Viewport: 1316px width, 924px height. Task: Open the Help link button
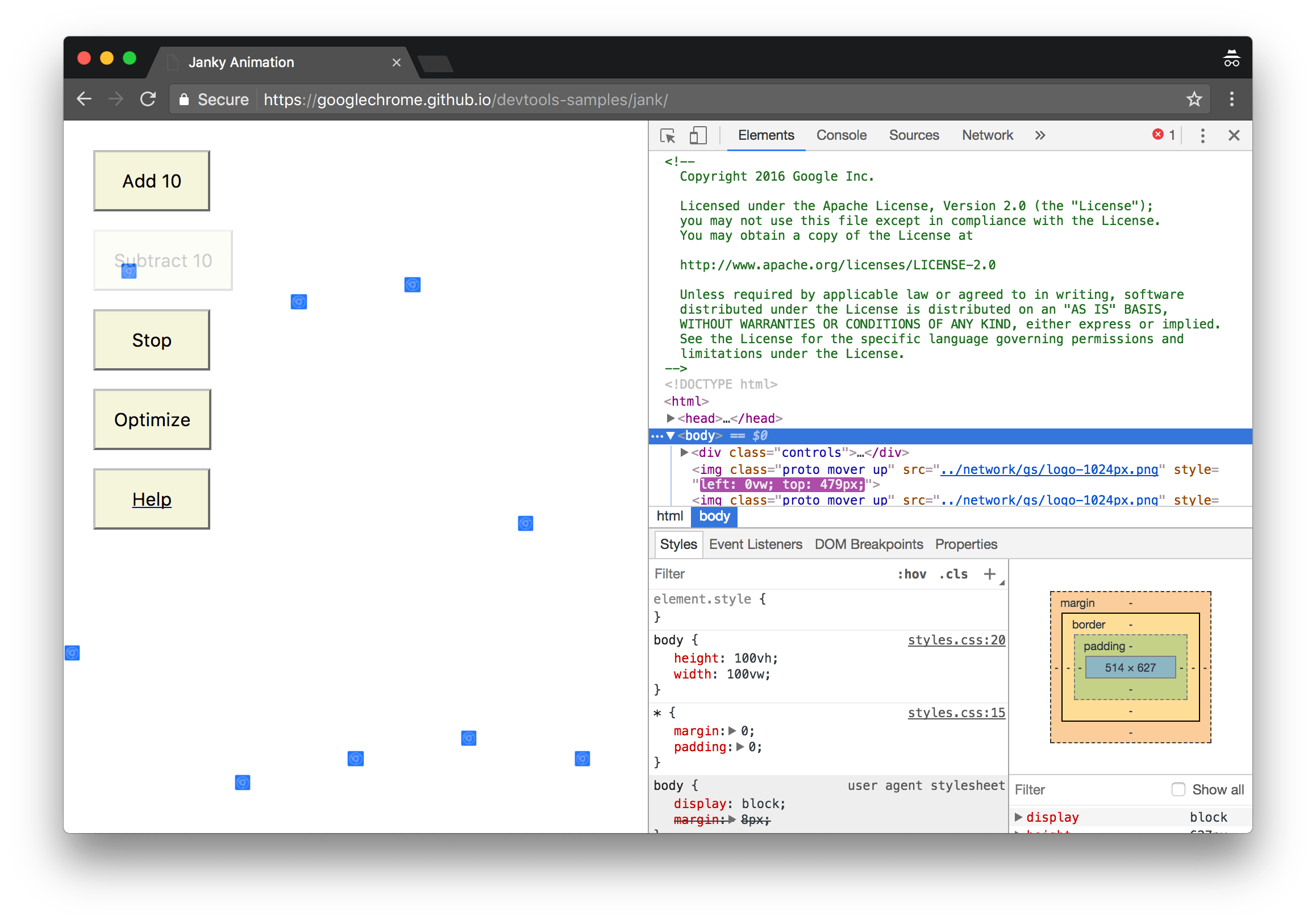[x=152, y=500]
